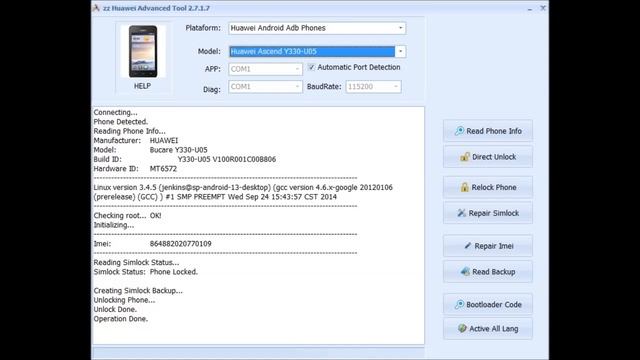
Task: Click the magnifier icon on Bootloader Code
Action: (459, 304)
